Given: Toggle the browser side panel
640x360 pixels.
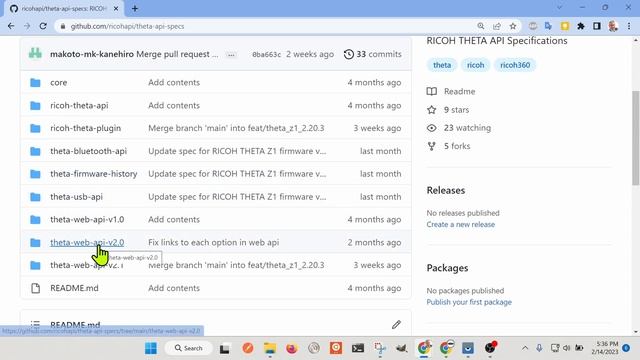Looking at the screenshot, I should click(x=597, y=26).
